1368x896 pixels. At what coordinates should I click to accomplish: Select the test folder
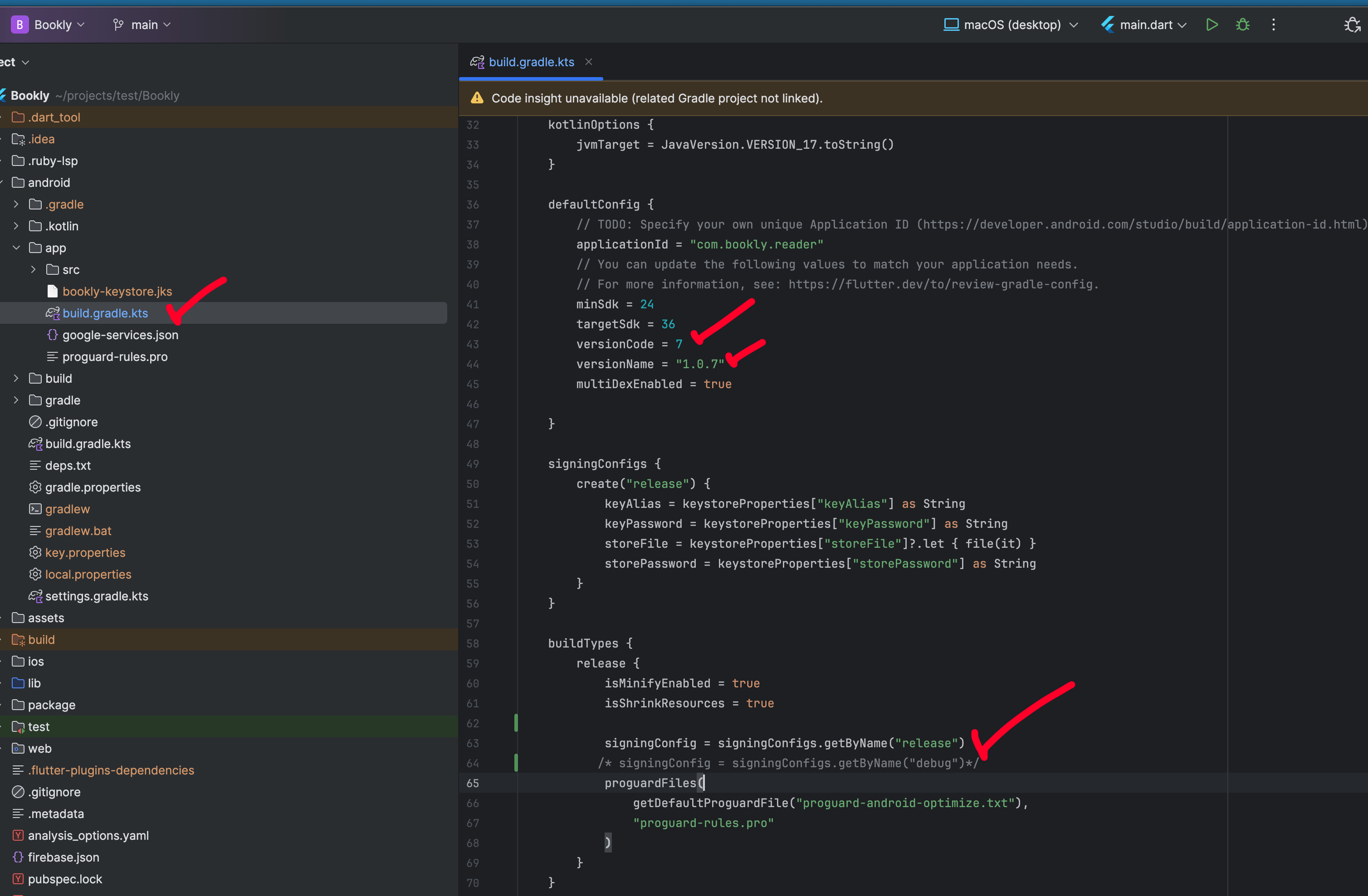coord(39,727)
